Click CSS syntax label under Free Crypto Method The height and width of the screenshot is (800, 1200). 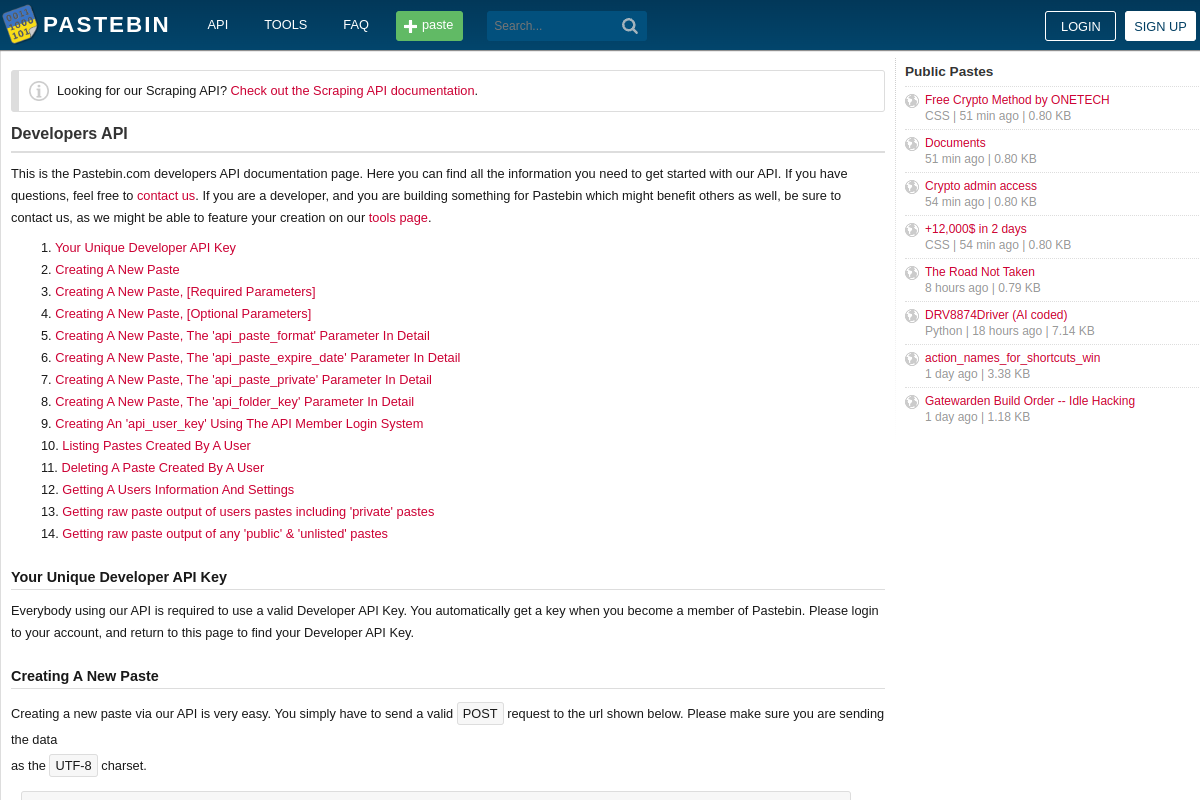pyautogui.click(x=937, y=116)
